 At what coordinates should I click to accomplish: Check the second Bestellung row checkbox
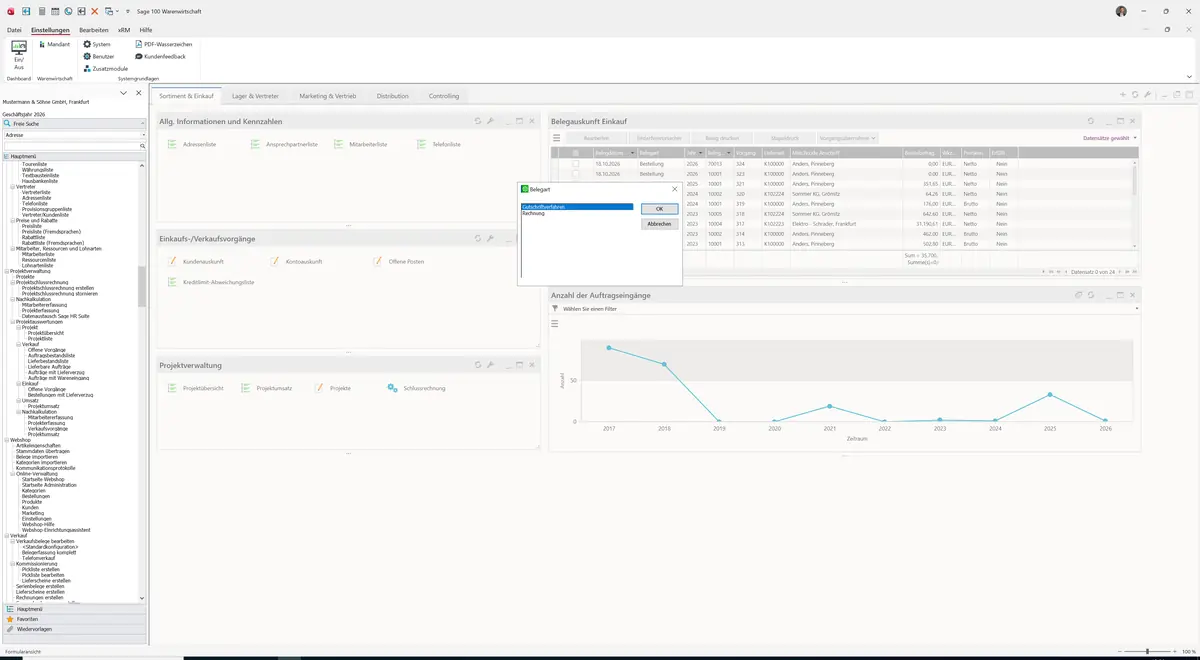tap(575, 174)
